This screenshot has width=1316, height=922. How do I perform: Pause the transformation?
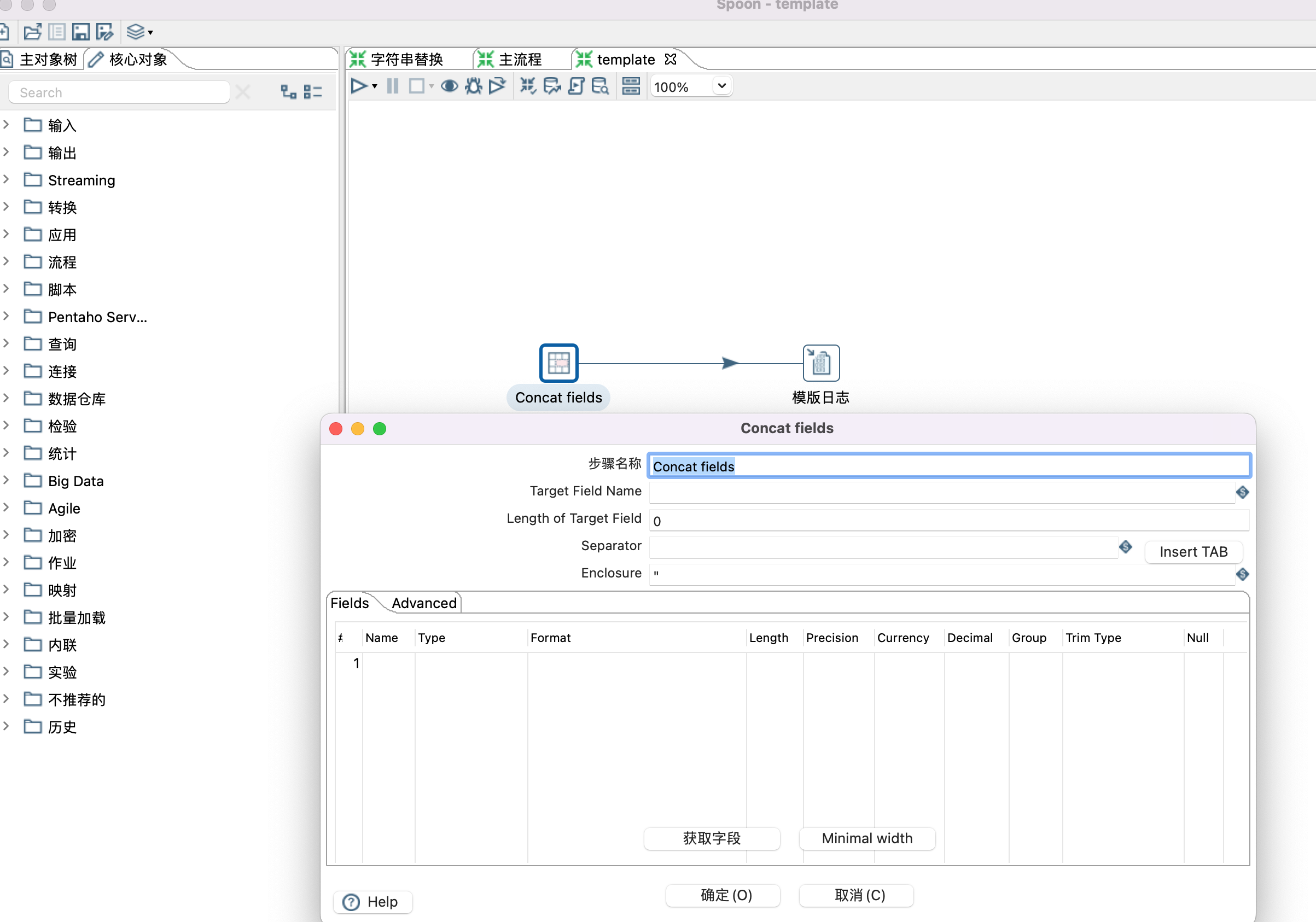(392, 86)
